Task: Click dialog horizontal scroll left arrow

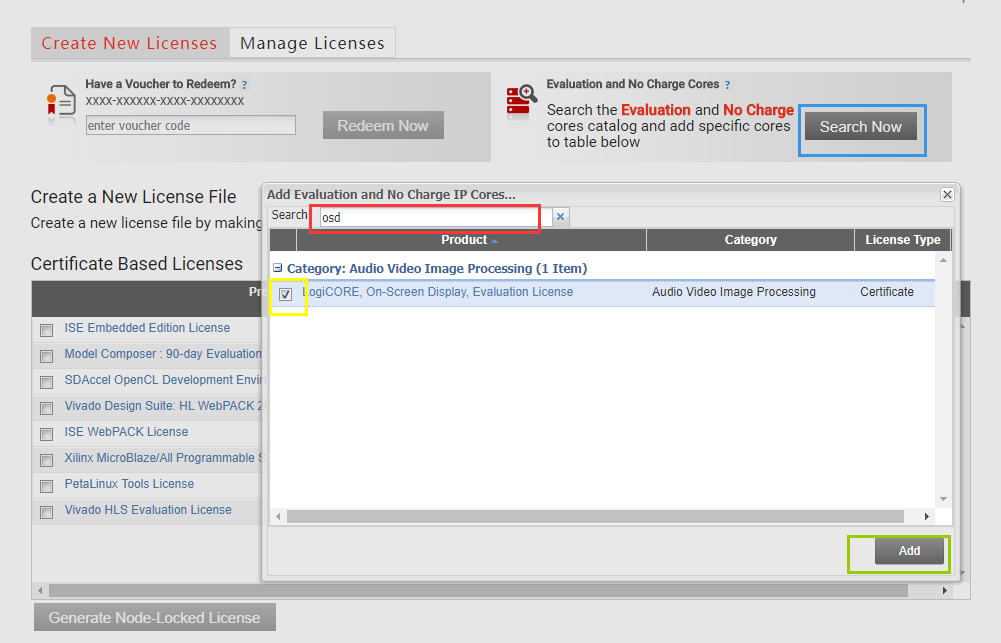Action: [278, 516]
